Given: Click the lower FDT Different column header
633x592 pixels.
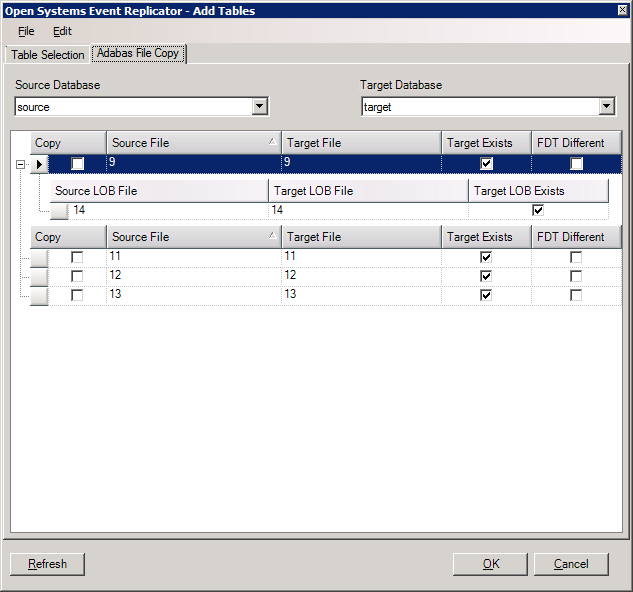Looking at the screenshot, I should [x=576, y=237].
